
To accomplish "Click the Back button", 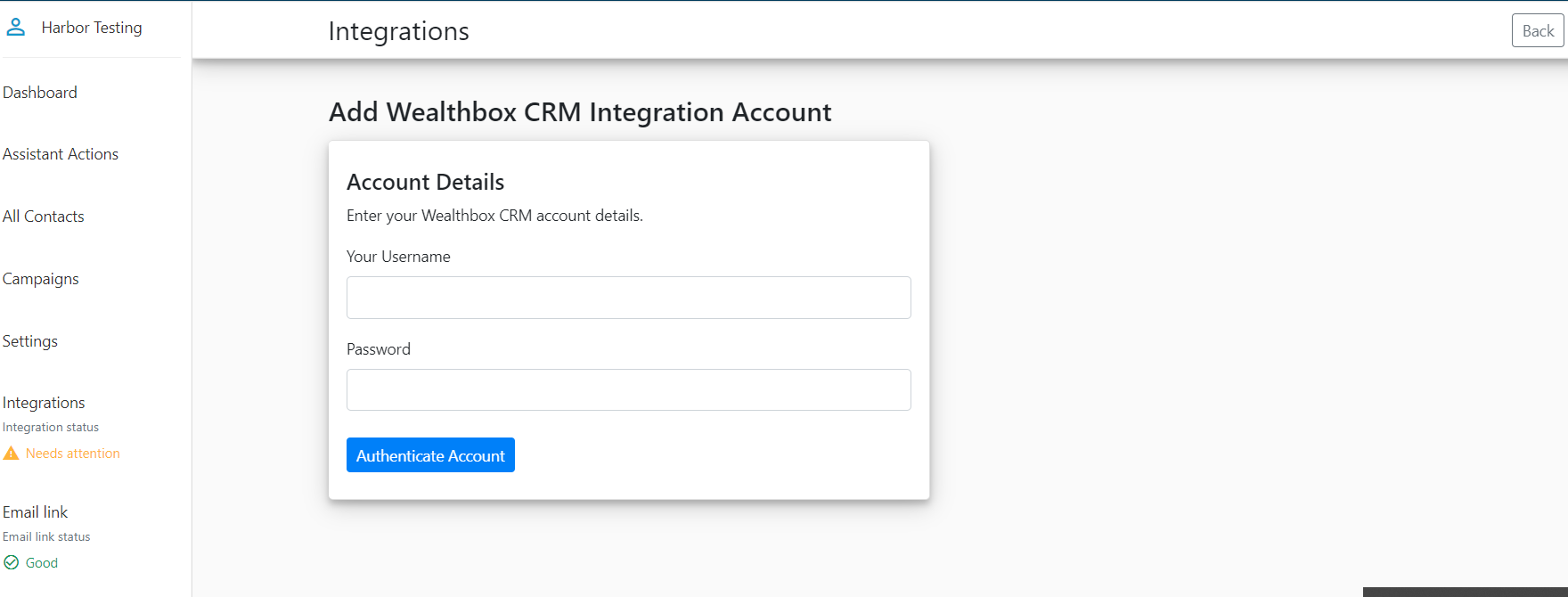I will pos(1538,31).
